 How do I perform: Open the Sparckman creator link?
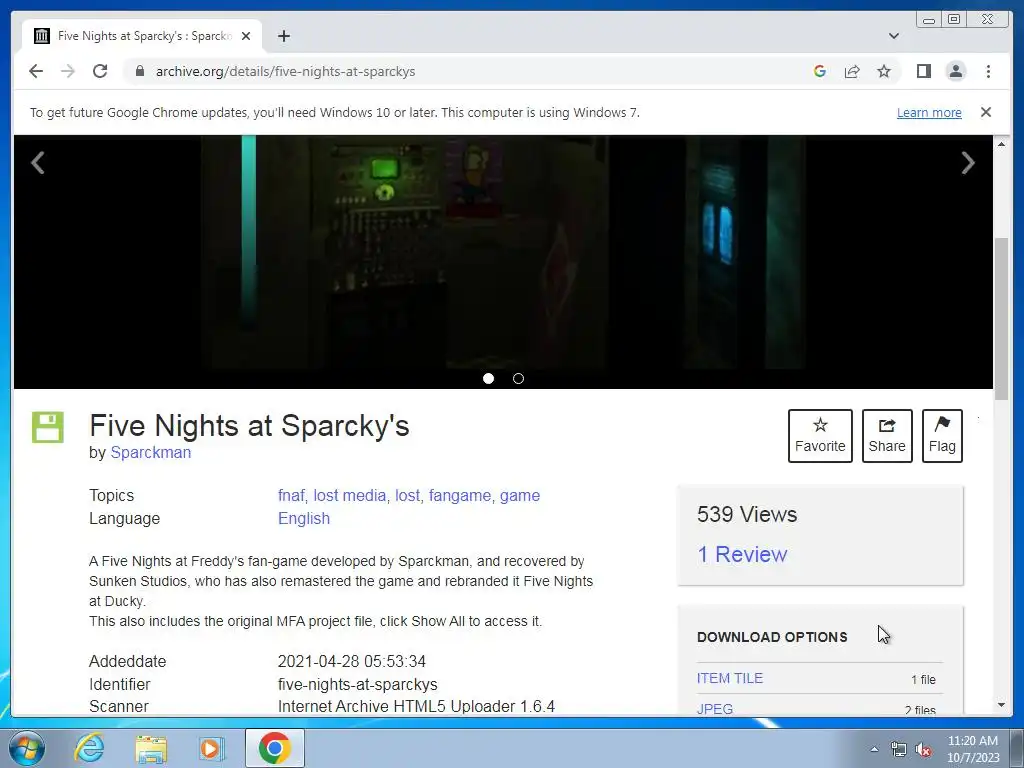pyautogui.click(x=151, y=453)
